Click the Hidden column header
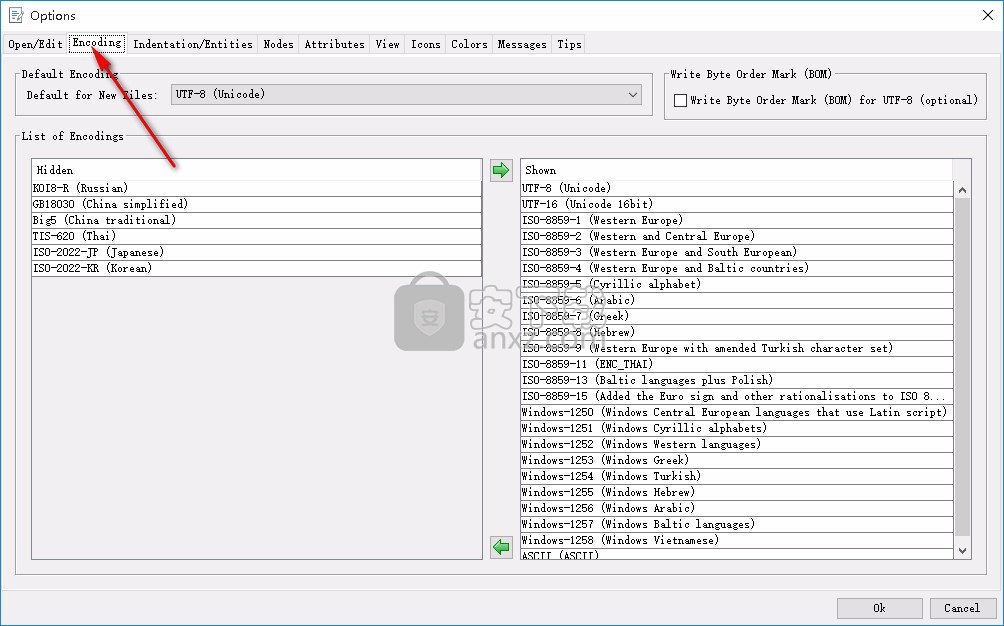 pos(256,170)
